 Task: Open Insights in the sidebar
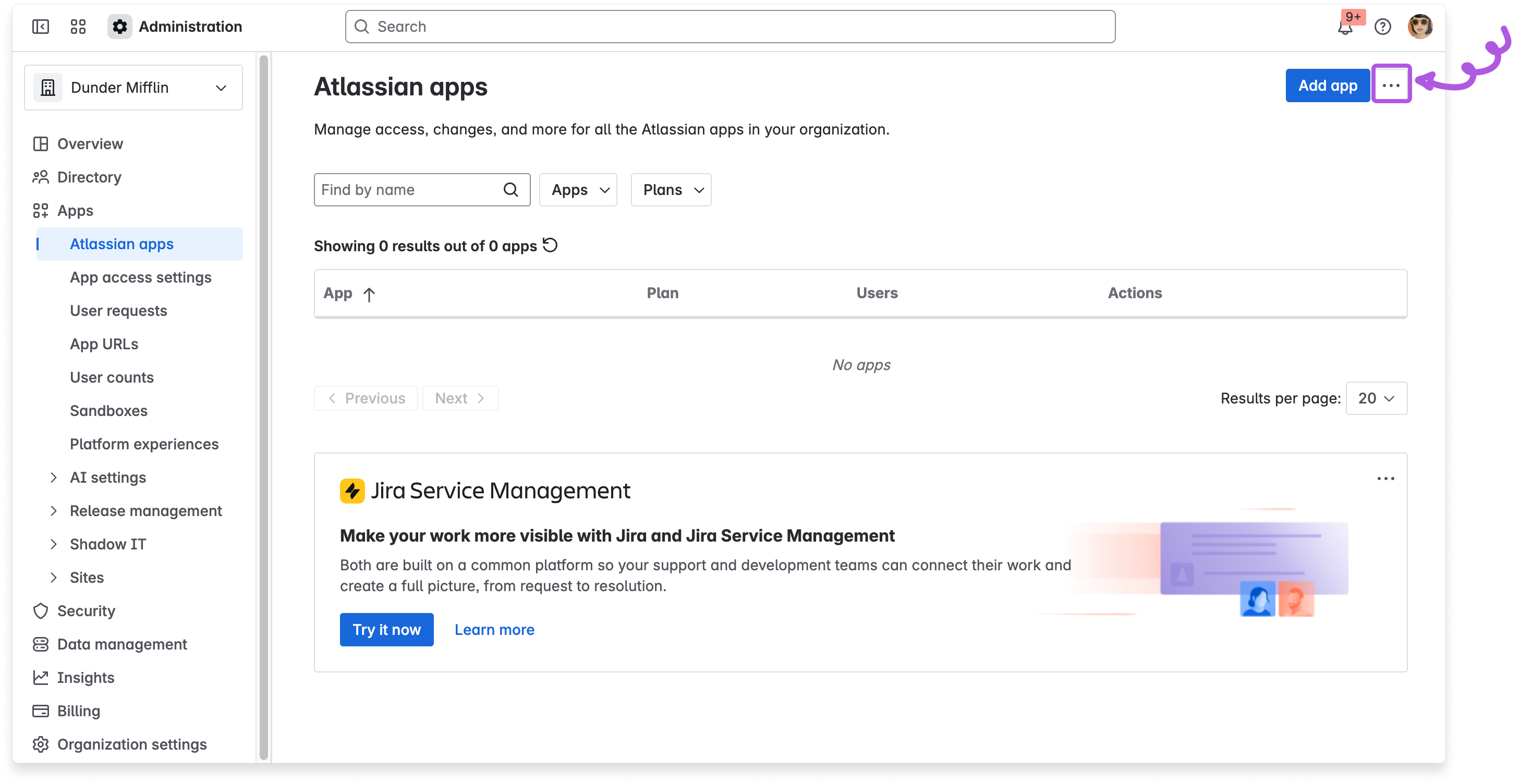[133, 677]
